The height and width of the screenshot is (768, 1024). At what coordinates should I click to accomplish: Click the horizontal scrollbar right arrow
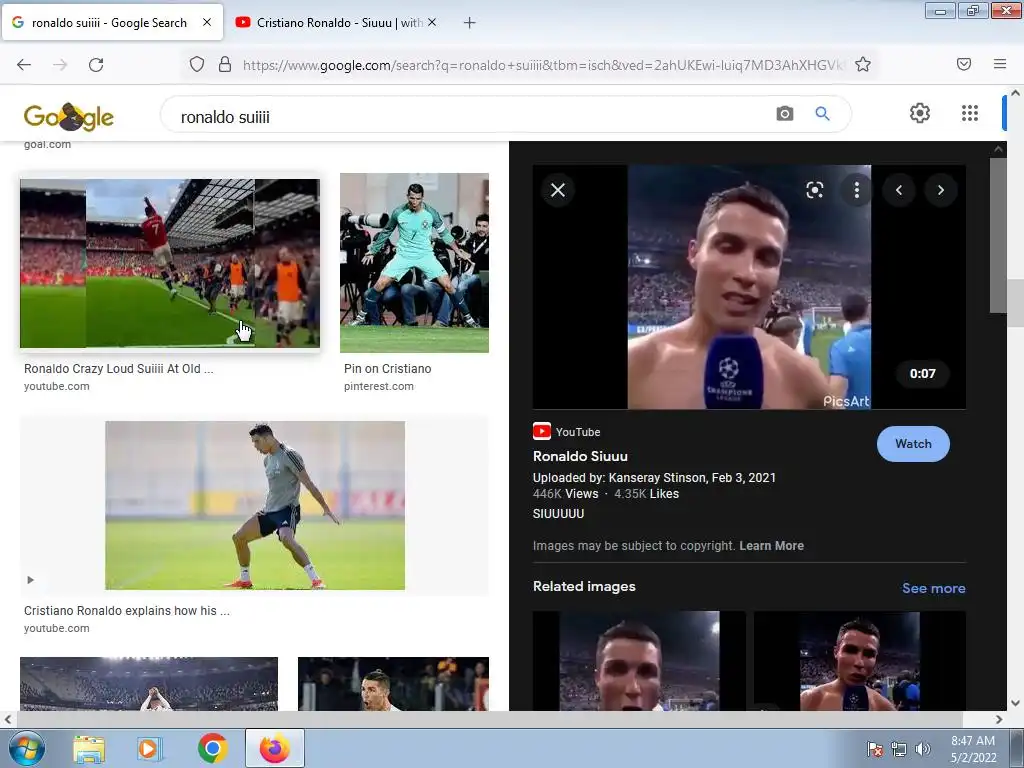coord(999,720)
